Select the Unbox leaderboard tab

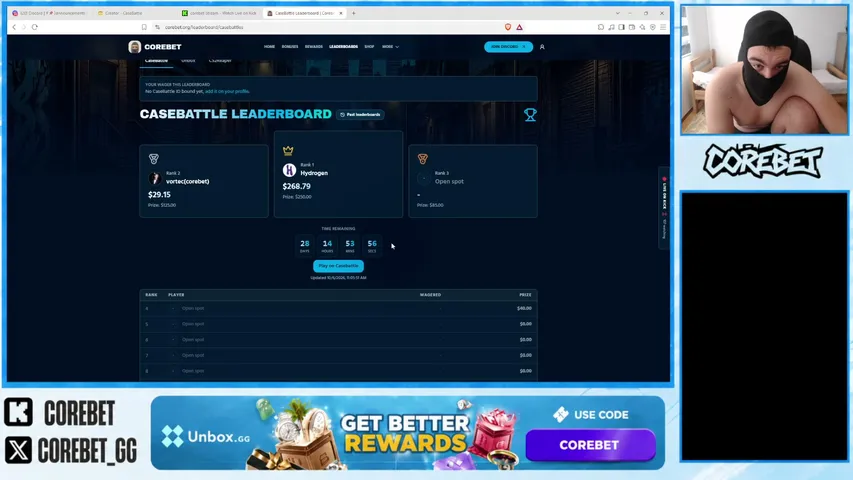coord(188,61)
